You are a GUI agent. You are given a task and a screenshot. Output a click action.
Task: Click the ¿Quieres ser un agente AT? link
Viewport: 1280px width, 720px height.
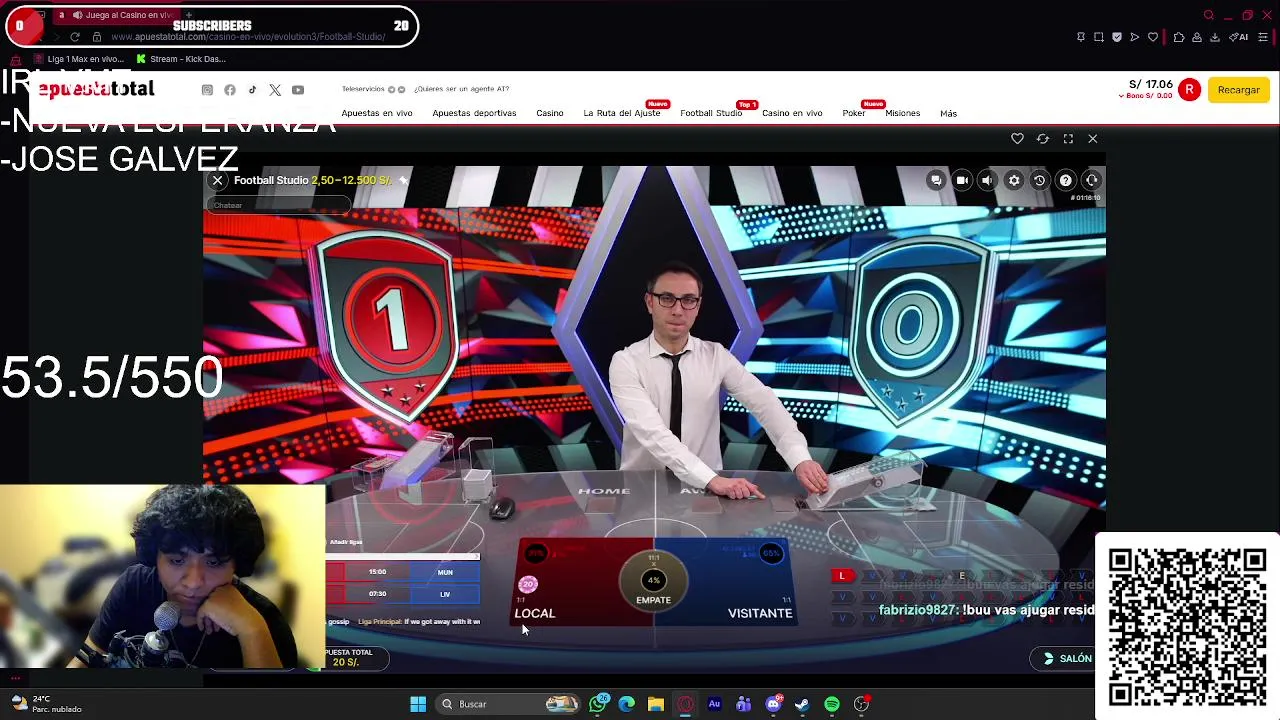[x=462, y=89]
